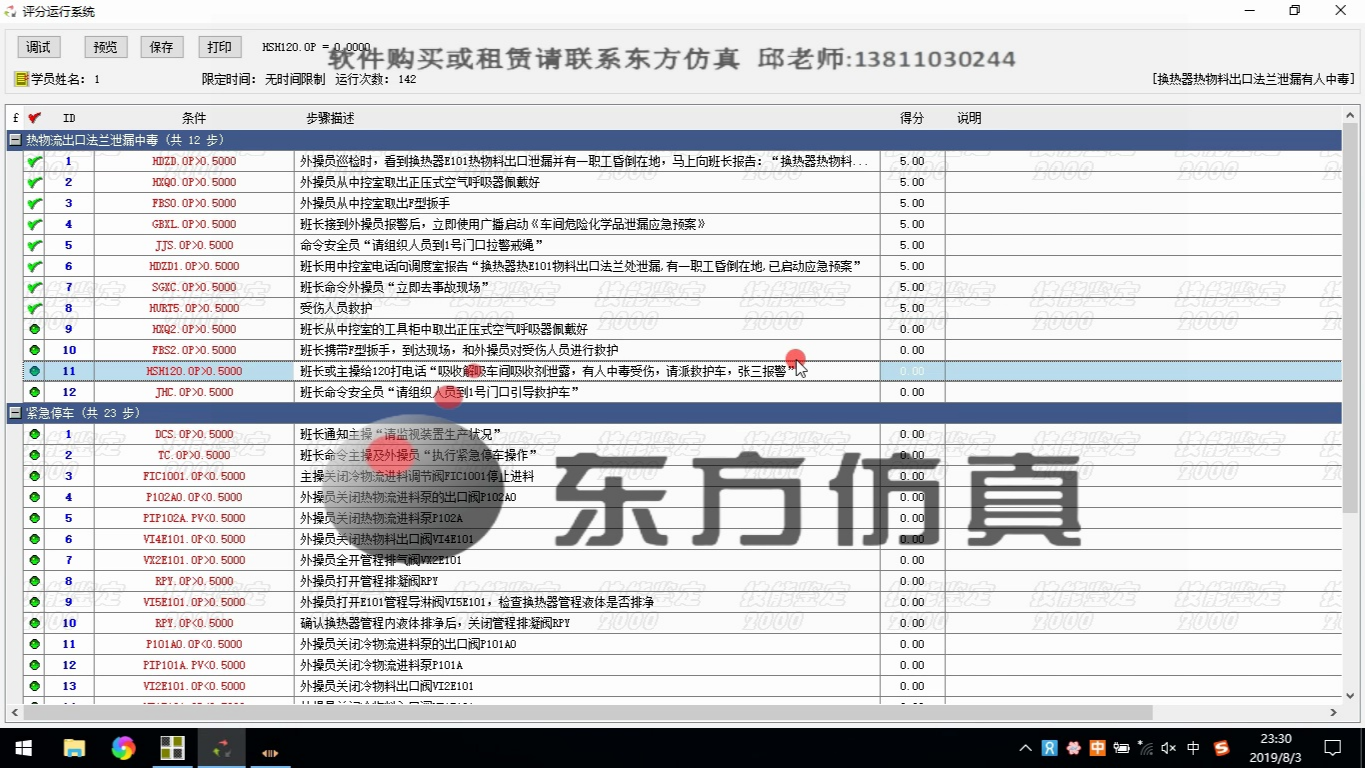Click the green checkmark of step HURT5.OP>0.5000
Screen dimensions: 1365x768
point(35,308)
